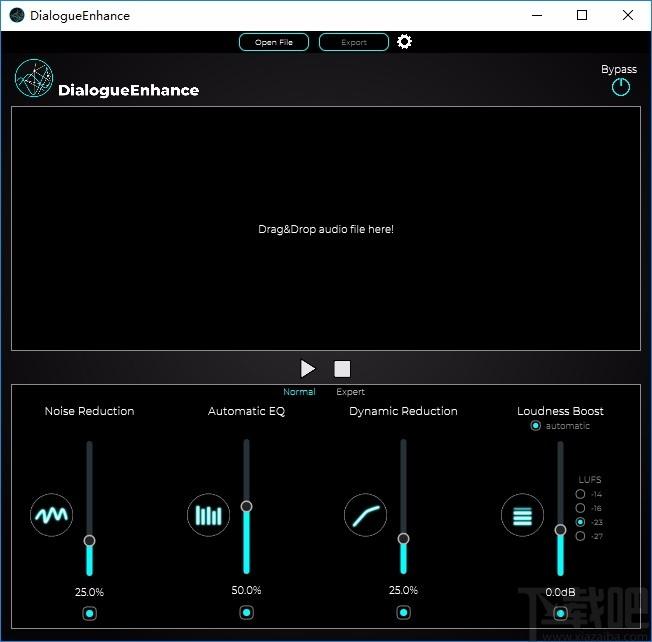Select the -14 LUFS option
This screenshot has width=652, height=642.
tap(580, 494)
